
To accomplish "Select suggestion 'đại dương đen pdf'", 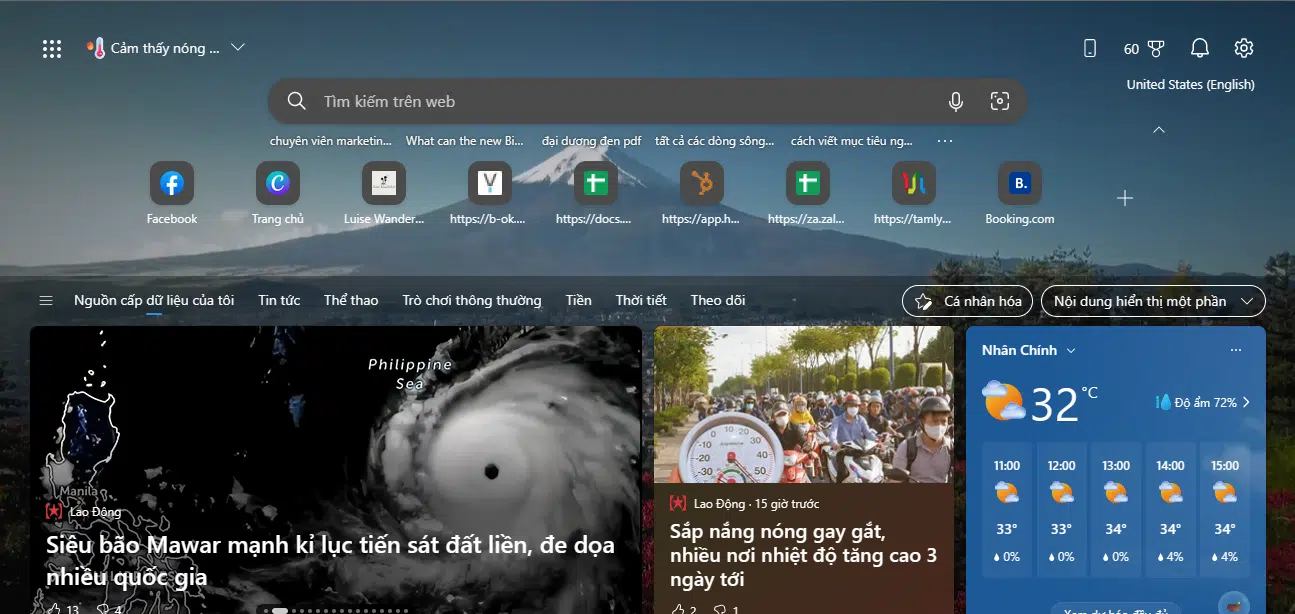I will [x=591, y=141].
